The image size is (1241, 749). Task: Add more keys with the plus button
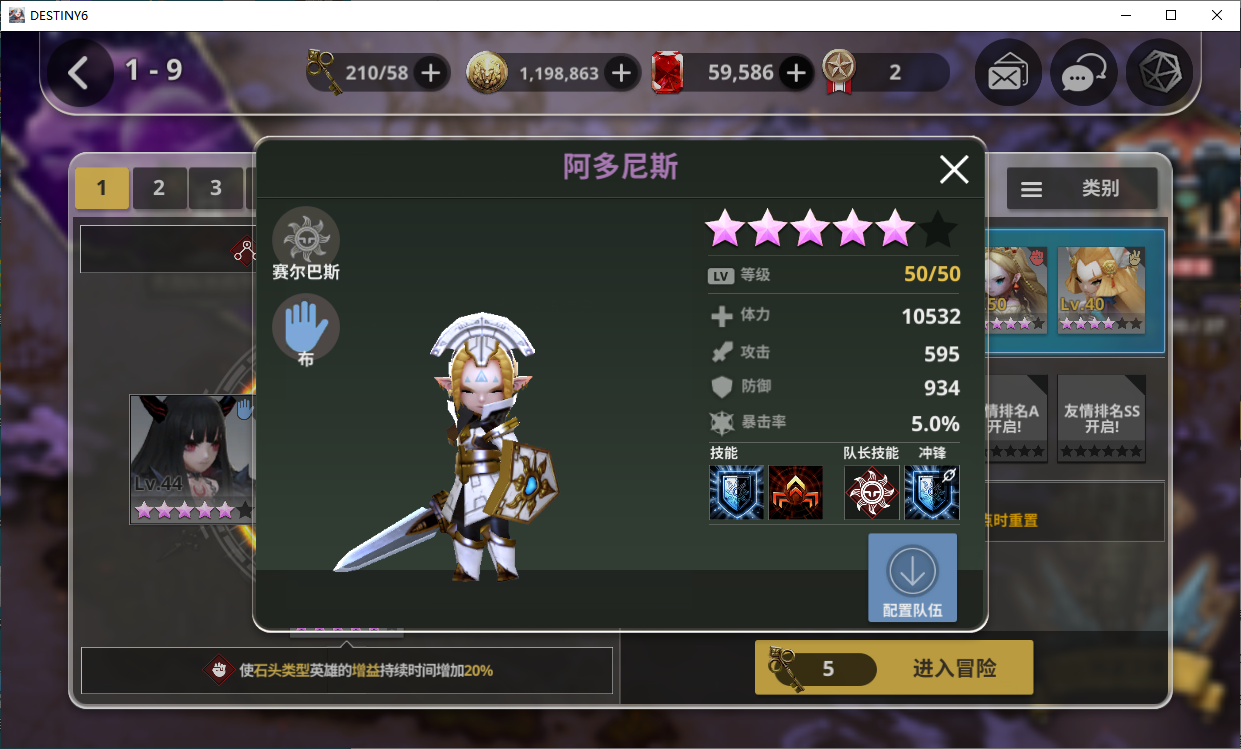coord(431,73)
